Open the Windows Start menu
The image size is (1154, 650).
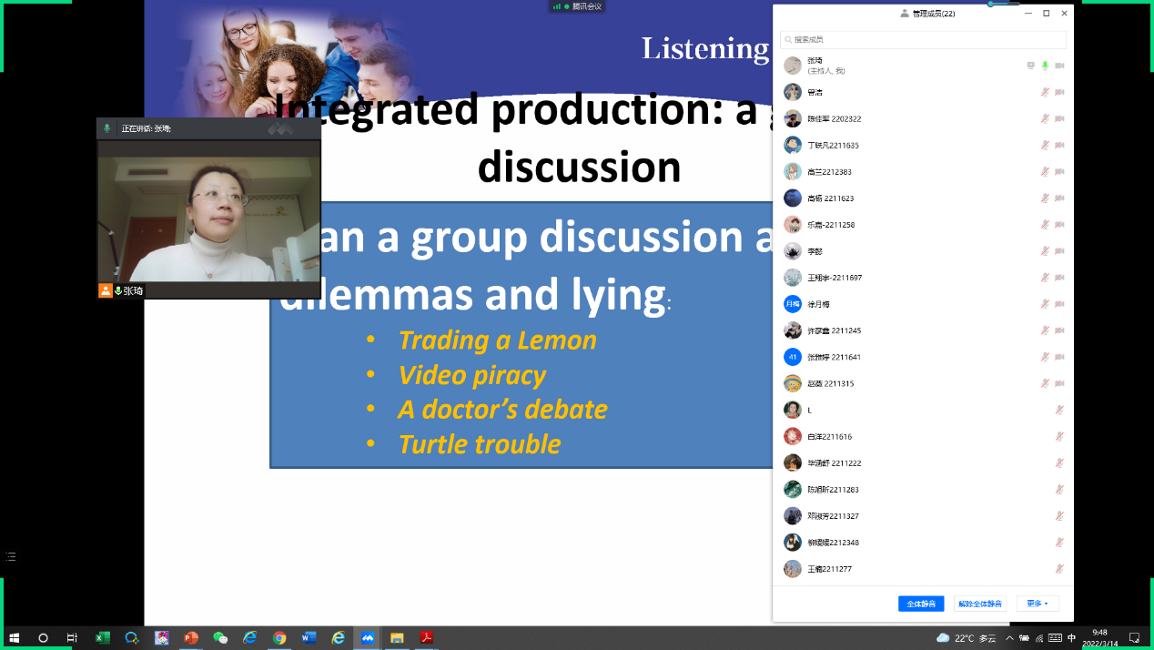click(14, 638)
